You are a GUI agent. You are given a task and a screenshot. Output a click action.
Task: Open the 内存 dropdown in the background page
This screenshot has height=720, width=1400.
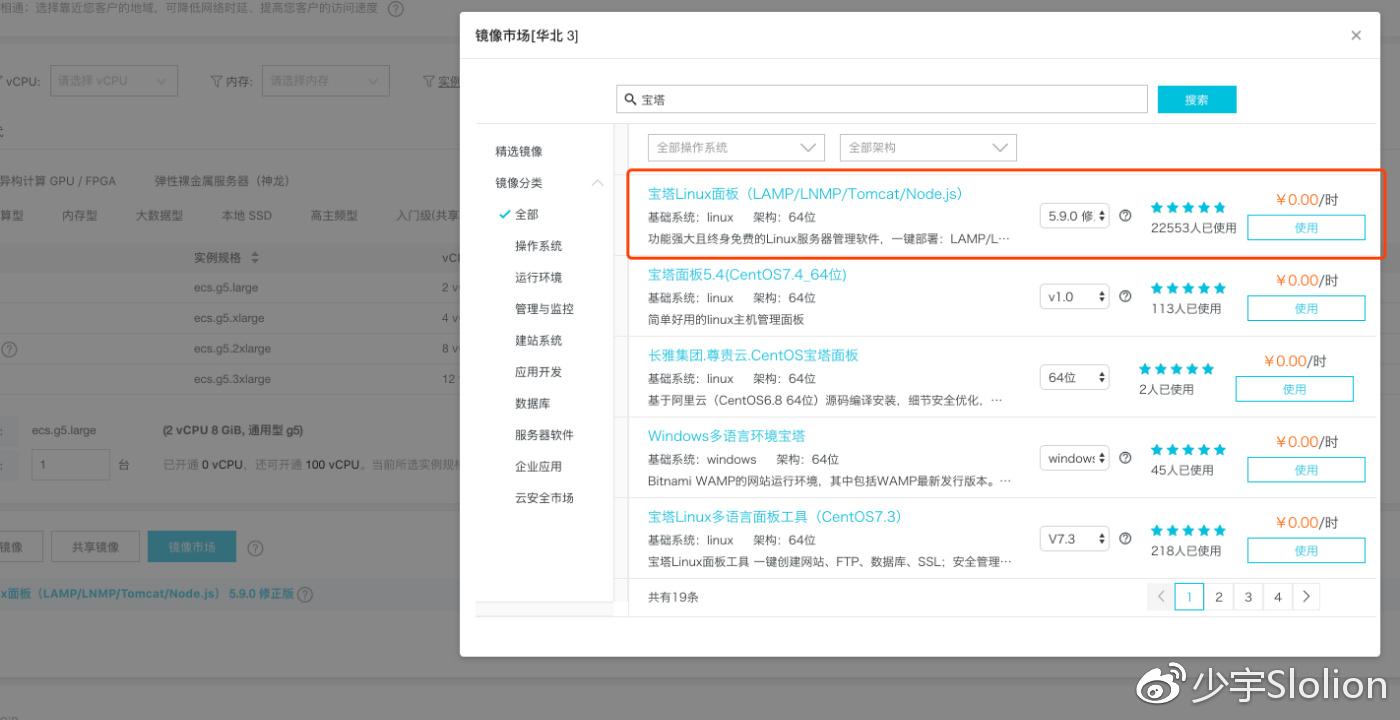click(325, 81)
